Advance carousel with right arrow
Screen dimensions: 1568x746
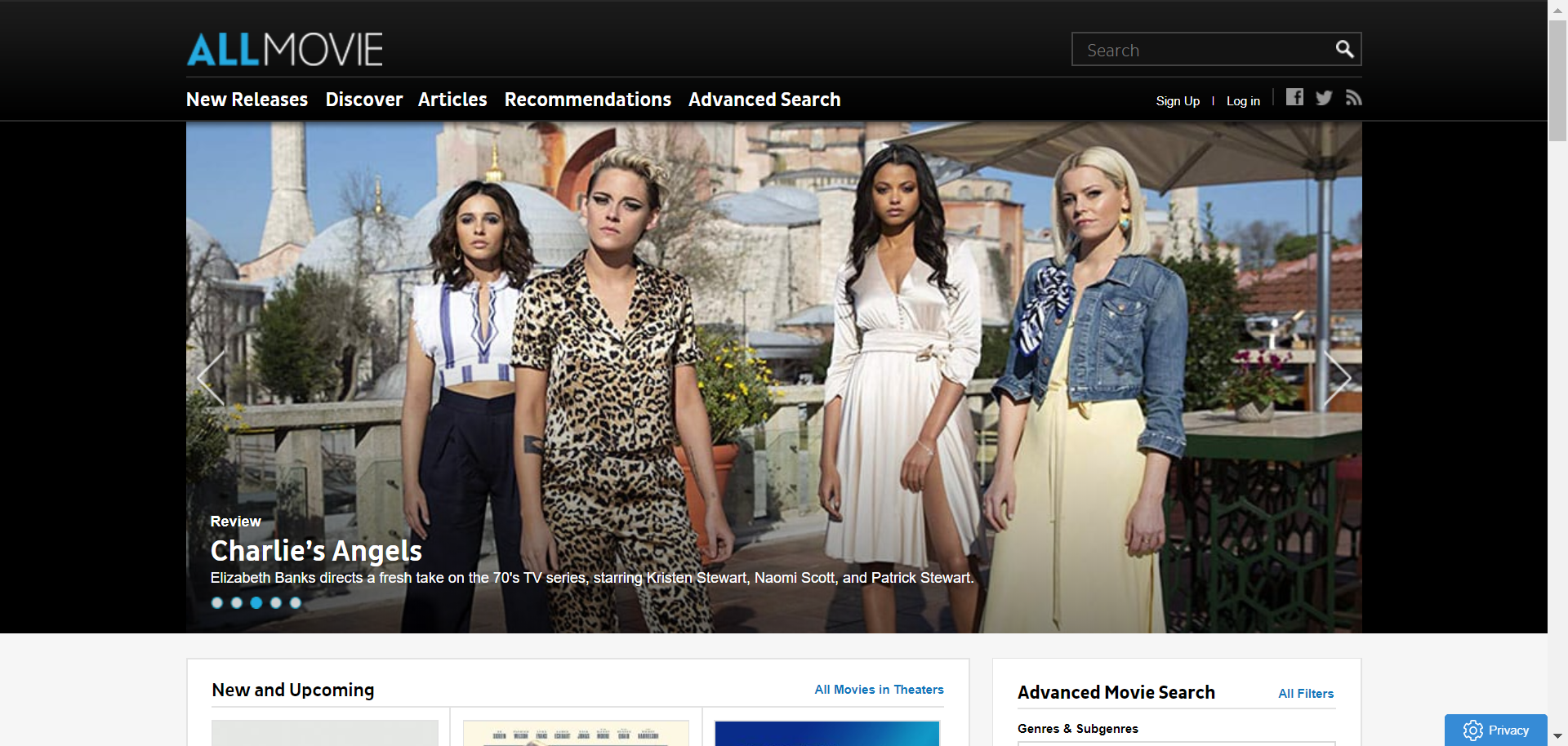pos(1337,378)
